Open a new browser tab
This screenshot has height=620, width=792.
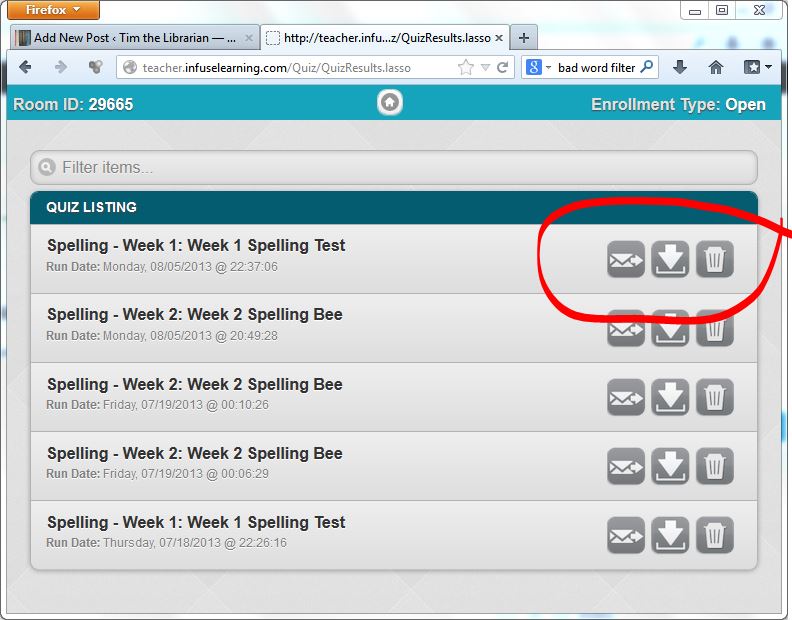click(x=524, y=38)
